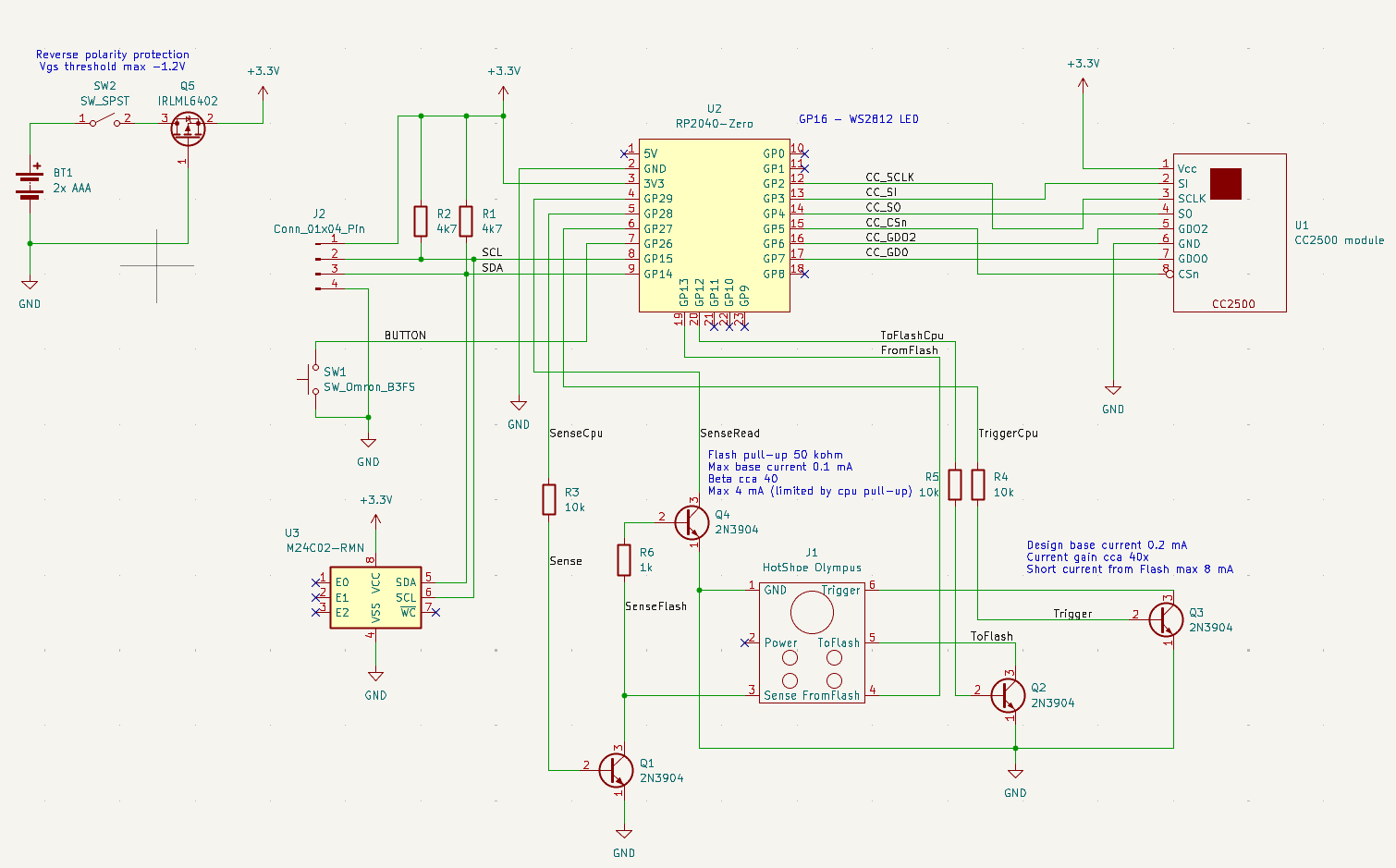Viewport: 1396px width, 868px height.
Task: Click the Q4 2N3904 transistor symbol
Action: (691, 522)
